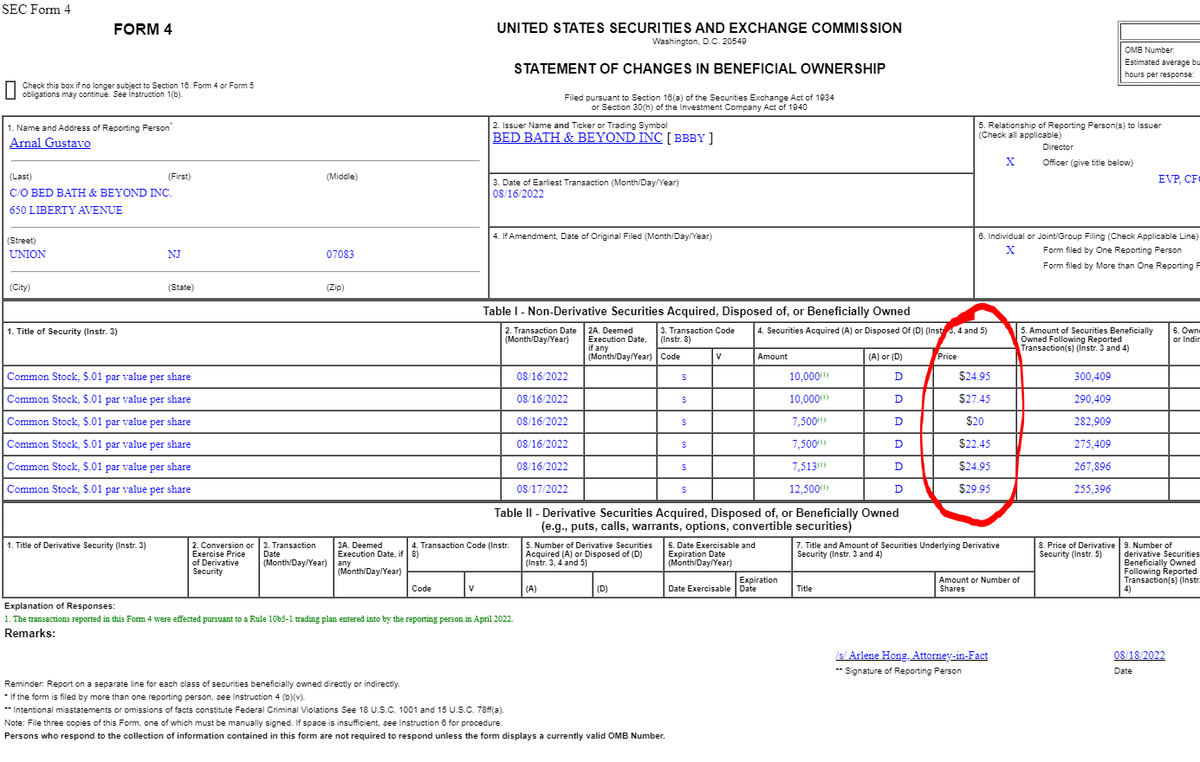1200x762 pixels.
Task: Mark the Director relationship checkbox
Action: pyautogui.click(x=1009, y=148)
